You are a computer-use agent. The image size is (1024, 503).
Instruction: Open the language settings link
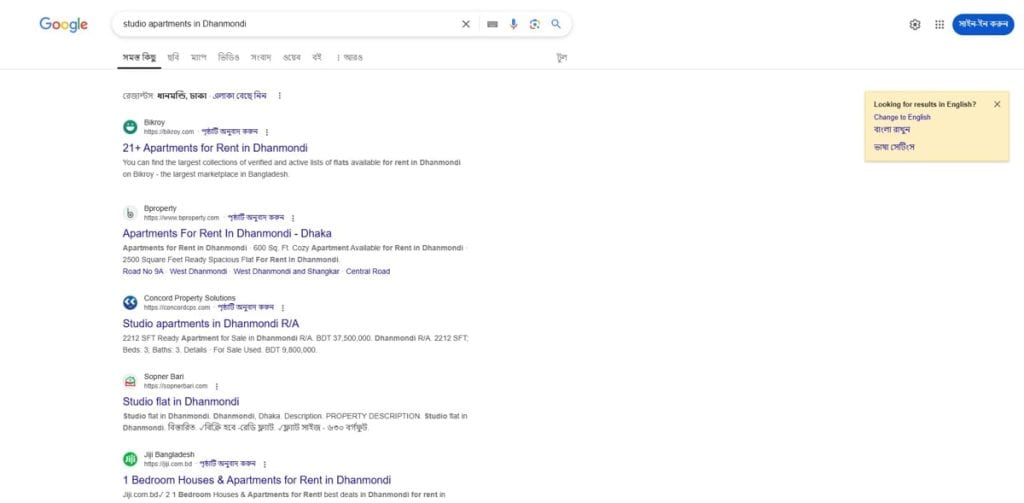tap(894, 147)
